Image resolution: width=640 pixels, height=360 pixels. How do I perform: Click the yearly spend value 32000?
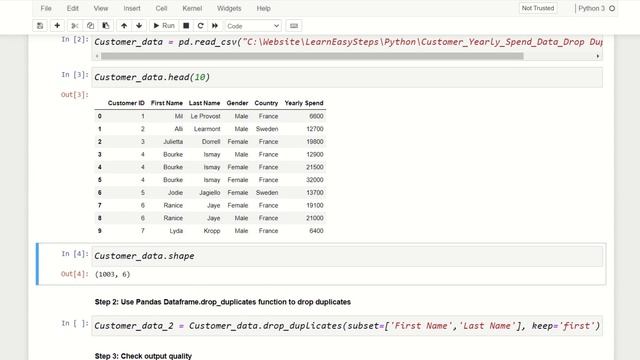(315, 180)
